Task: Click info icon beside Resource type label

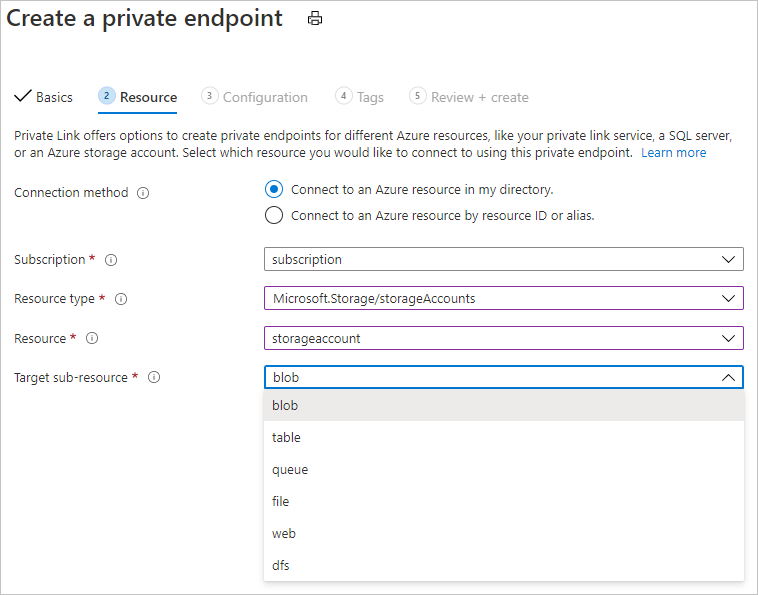Action: 121,299
